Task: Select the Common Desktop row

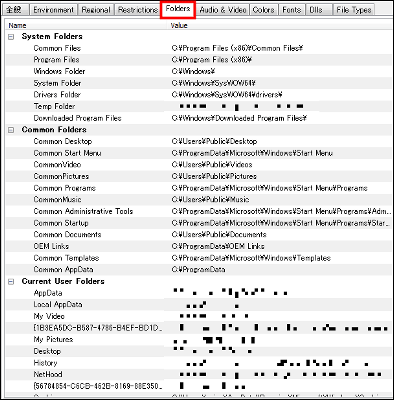Action: (199, 142)
